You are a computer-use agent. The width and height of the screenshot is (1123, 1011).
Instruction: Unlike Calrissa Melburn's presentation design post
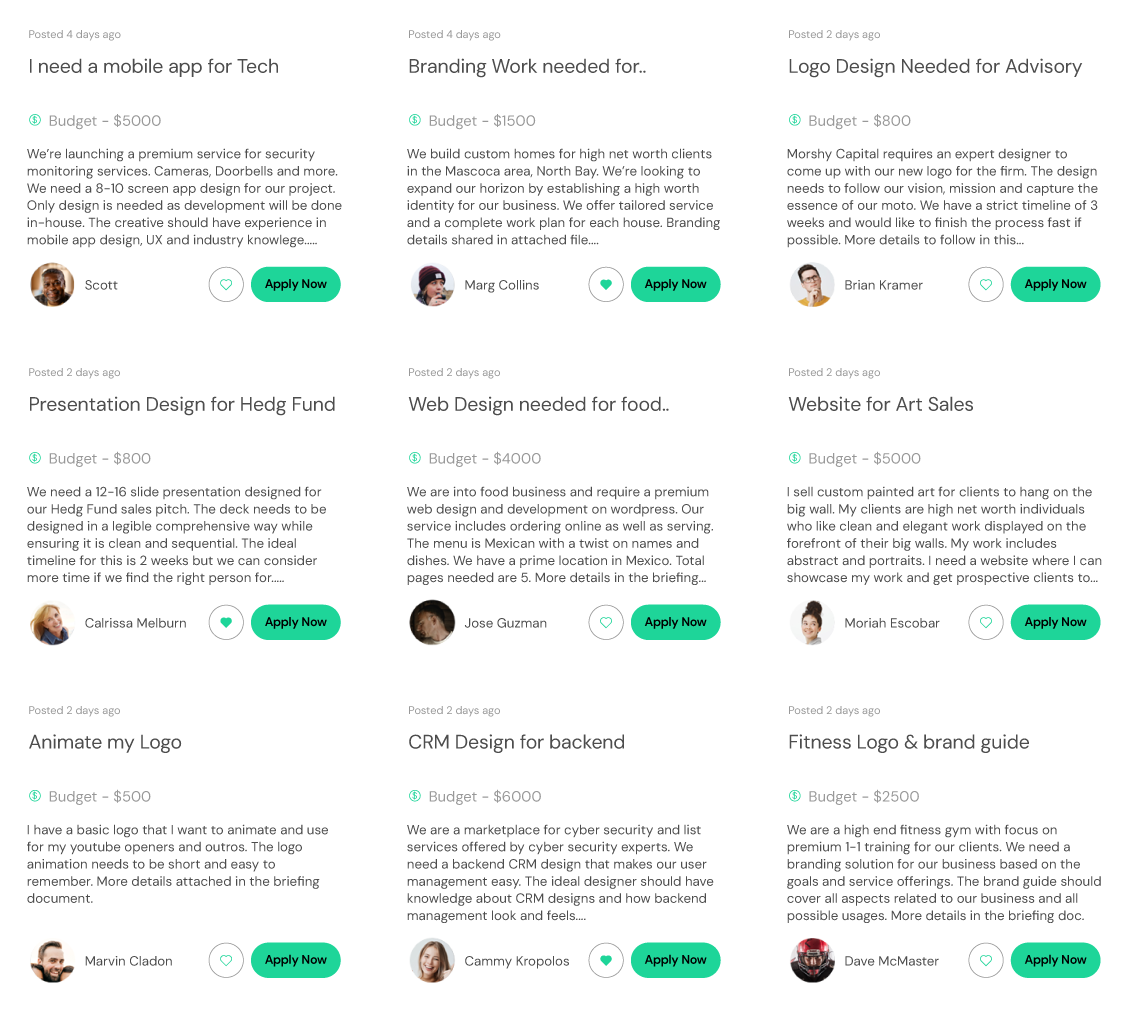(x=226, y=623)
